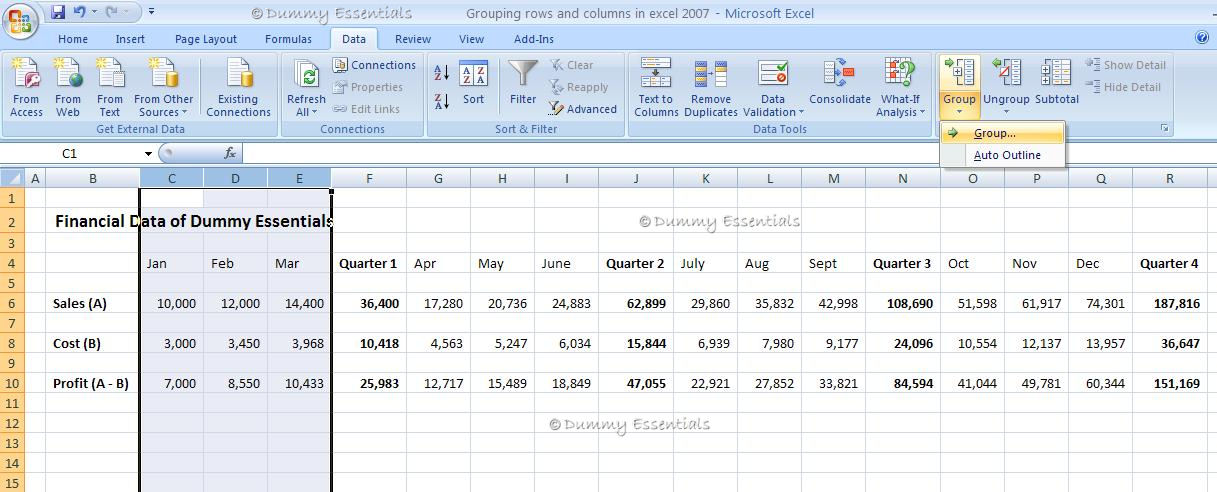Select column R header

1170,178
